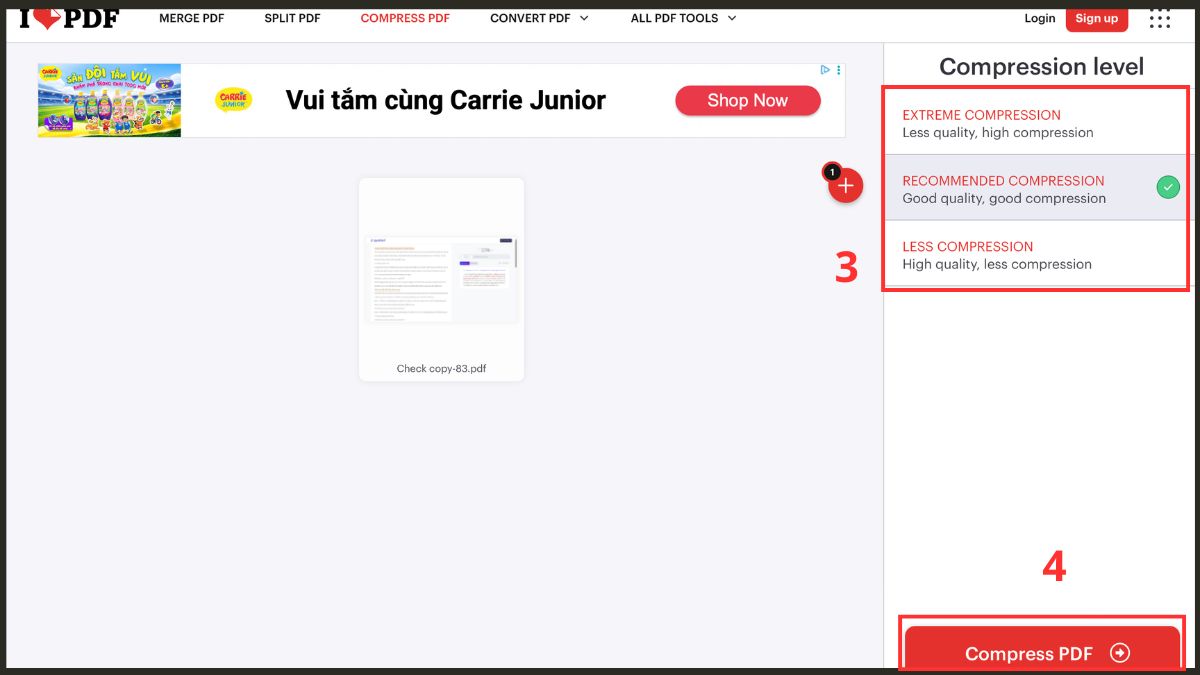1200x675 pixels.
Task: Click the ad text Vui tắm cùng Carrie Junior
Action: (x=446, y=100)
